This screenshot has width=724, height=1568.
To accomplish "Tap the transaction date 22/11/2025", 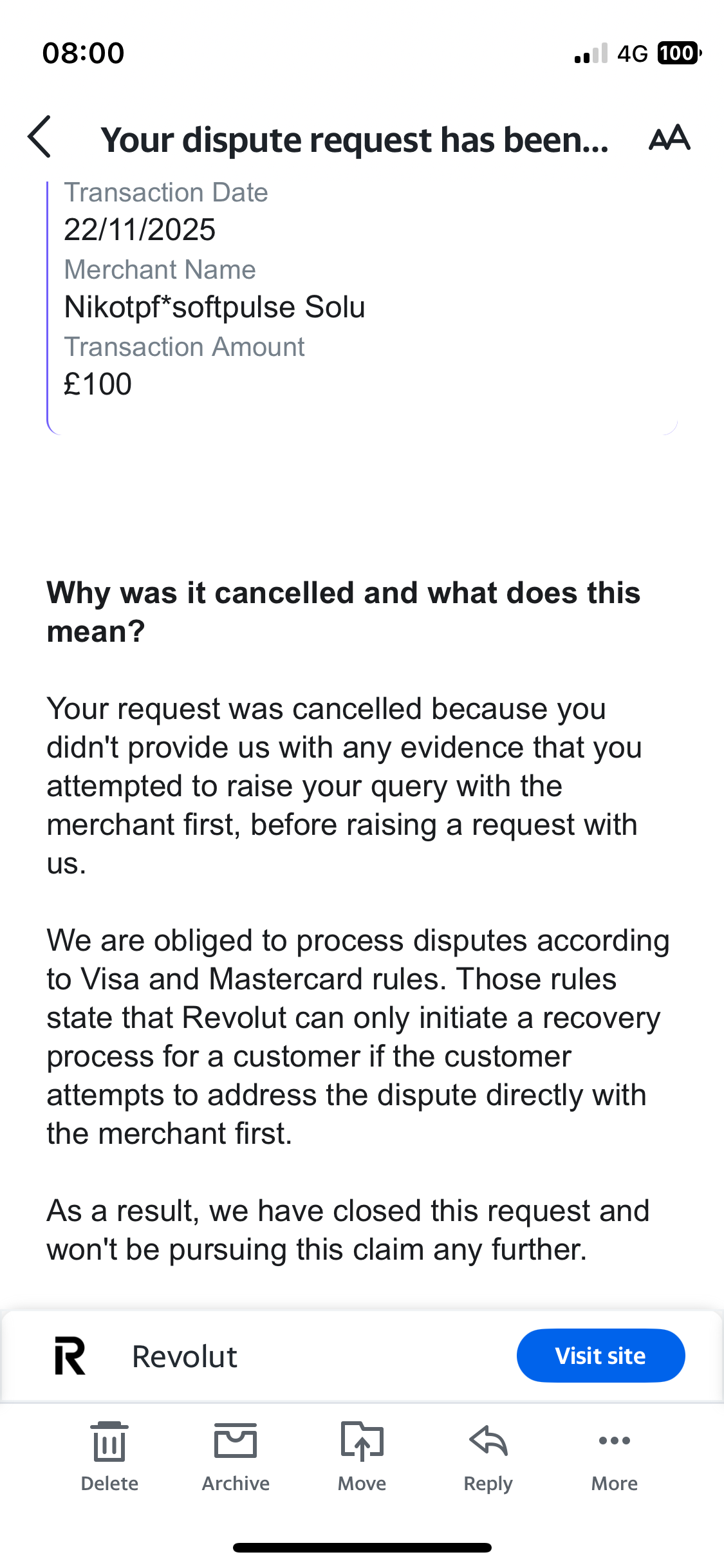I will (x=140, y=230).
